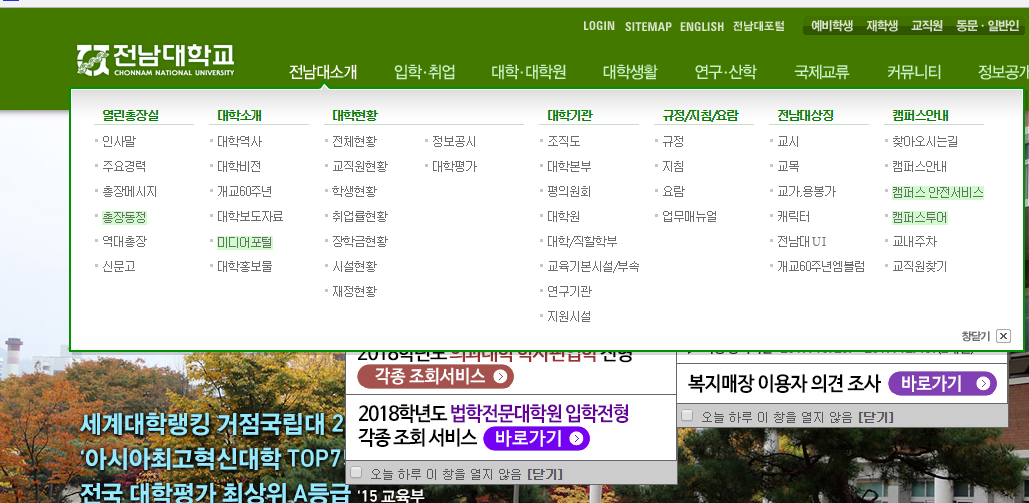This screenshot has height=503, width=1029.
Task: Check the left popup's 오늘 하루 이 창을 열지 않음 box
Action: click(x=356, y=472)
